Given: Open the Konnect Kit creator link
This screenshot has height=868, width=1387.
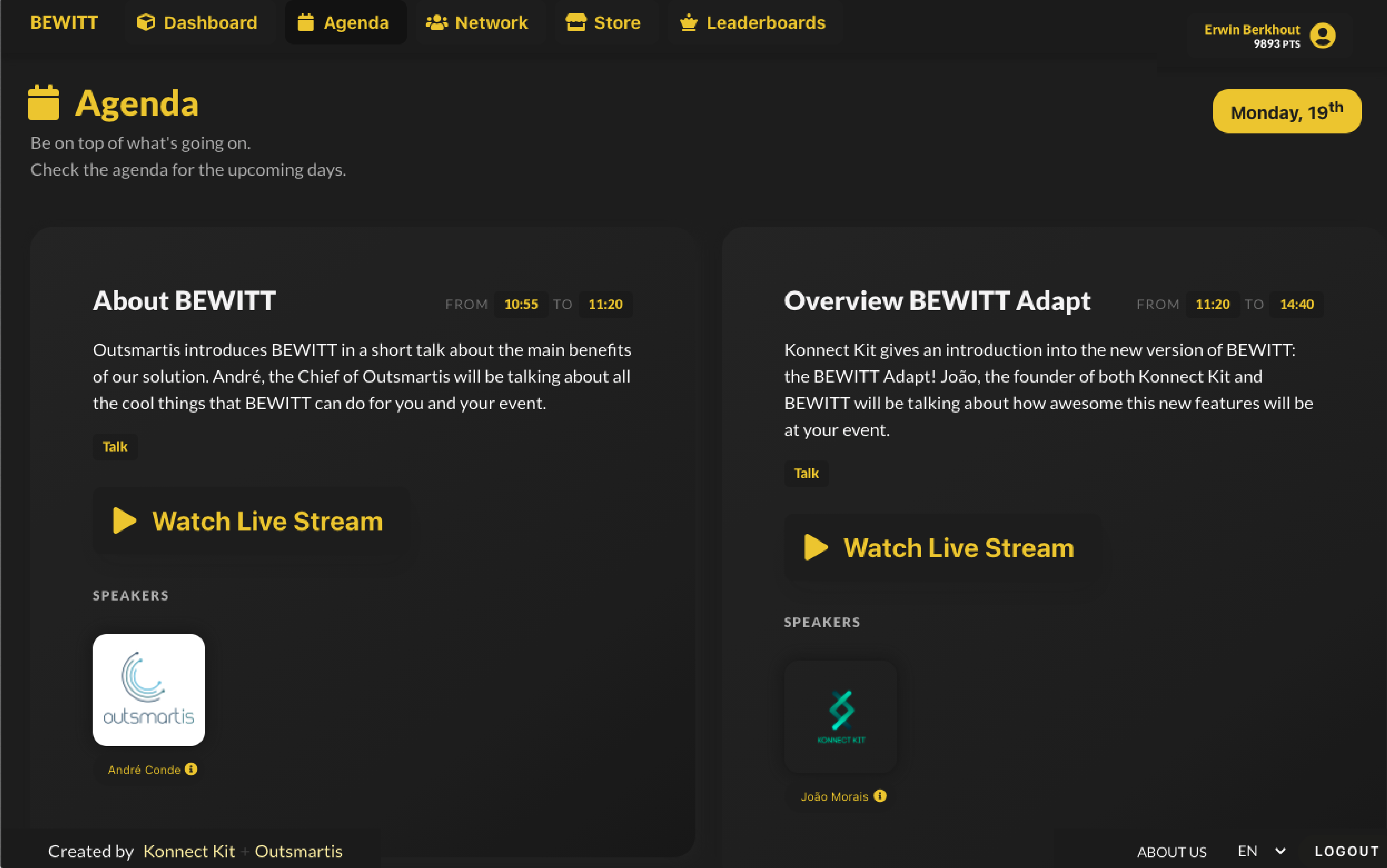Looking at the screenshot, I should point(189,851).
